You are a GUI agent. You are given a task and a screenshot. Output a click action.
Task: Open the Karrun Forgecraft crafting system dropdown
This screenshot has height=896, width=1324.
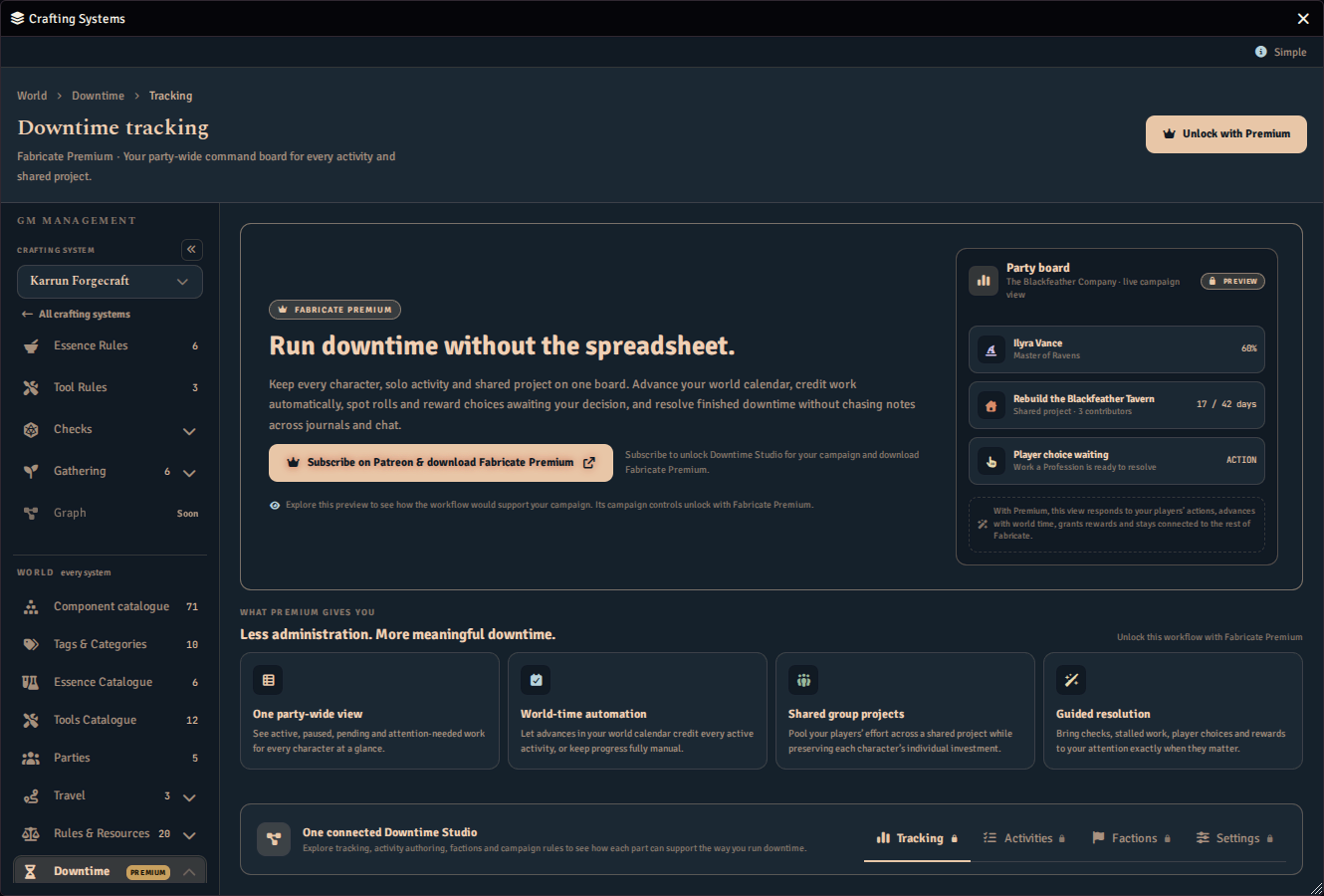110,282
